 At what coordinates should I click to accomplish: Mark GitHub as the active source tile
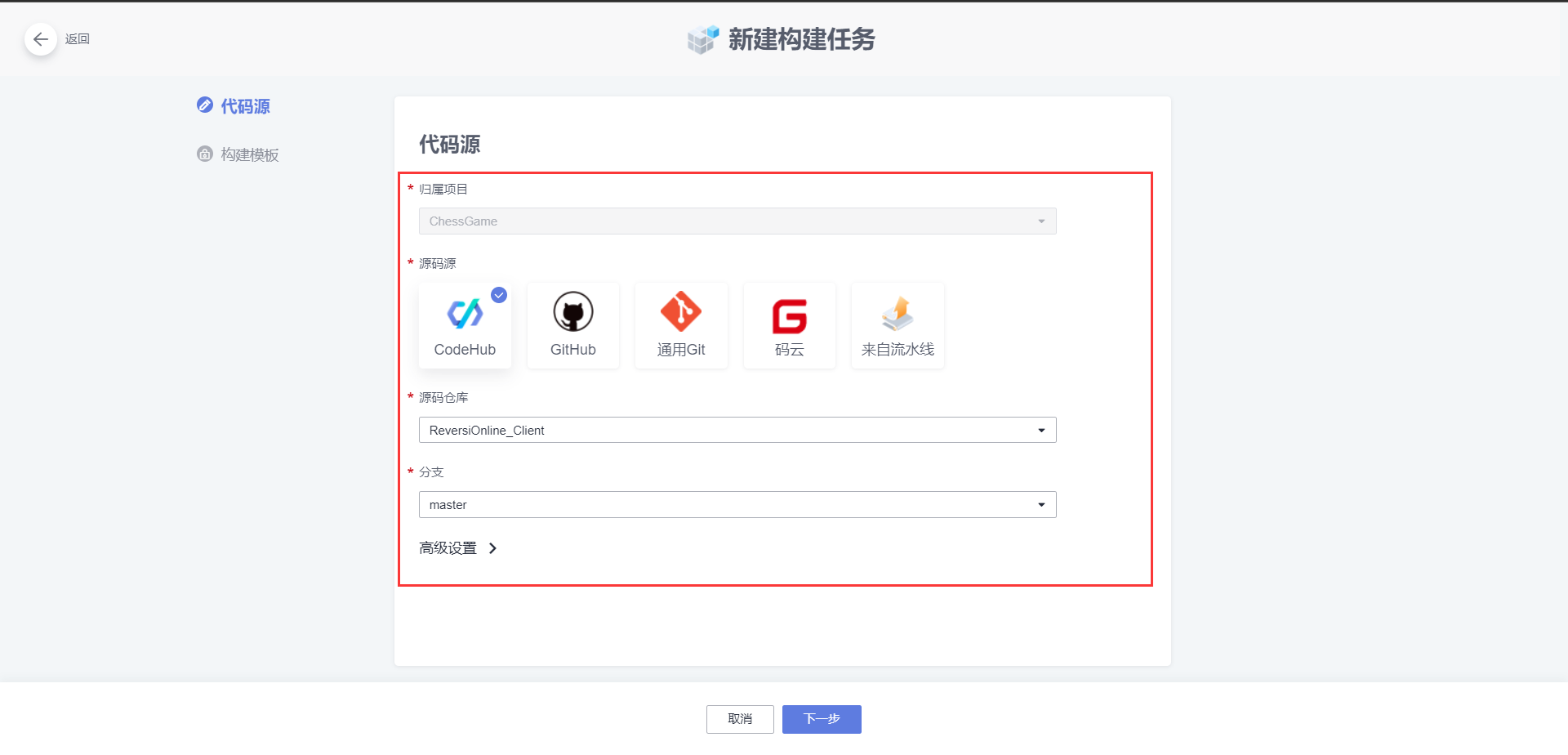(572, 325)
